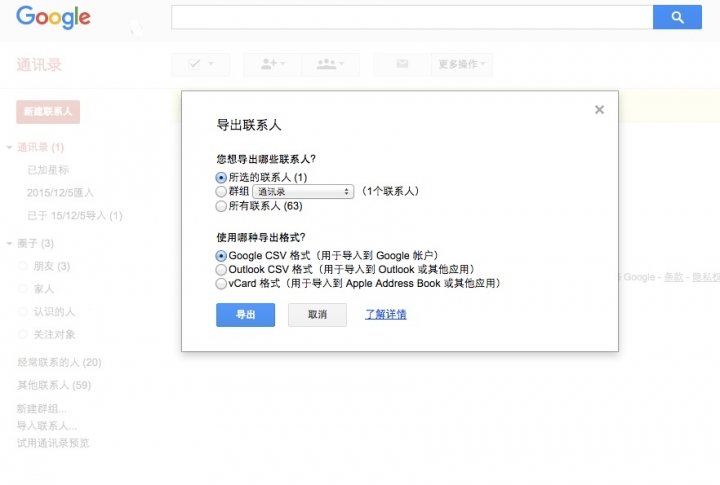Select the 认识的人 circle
This screenshot has height=485, width=720.
(x=54, y=311)
